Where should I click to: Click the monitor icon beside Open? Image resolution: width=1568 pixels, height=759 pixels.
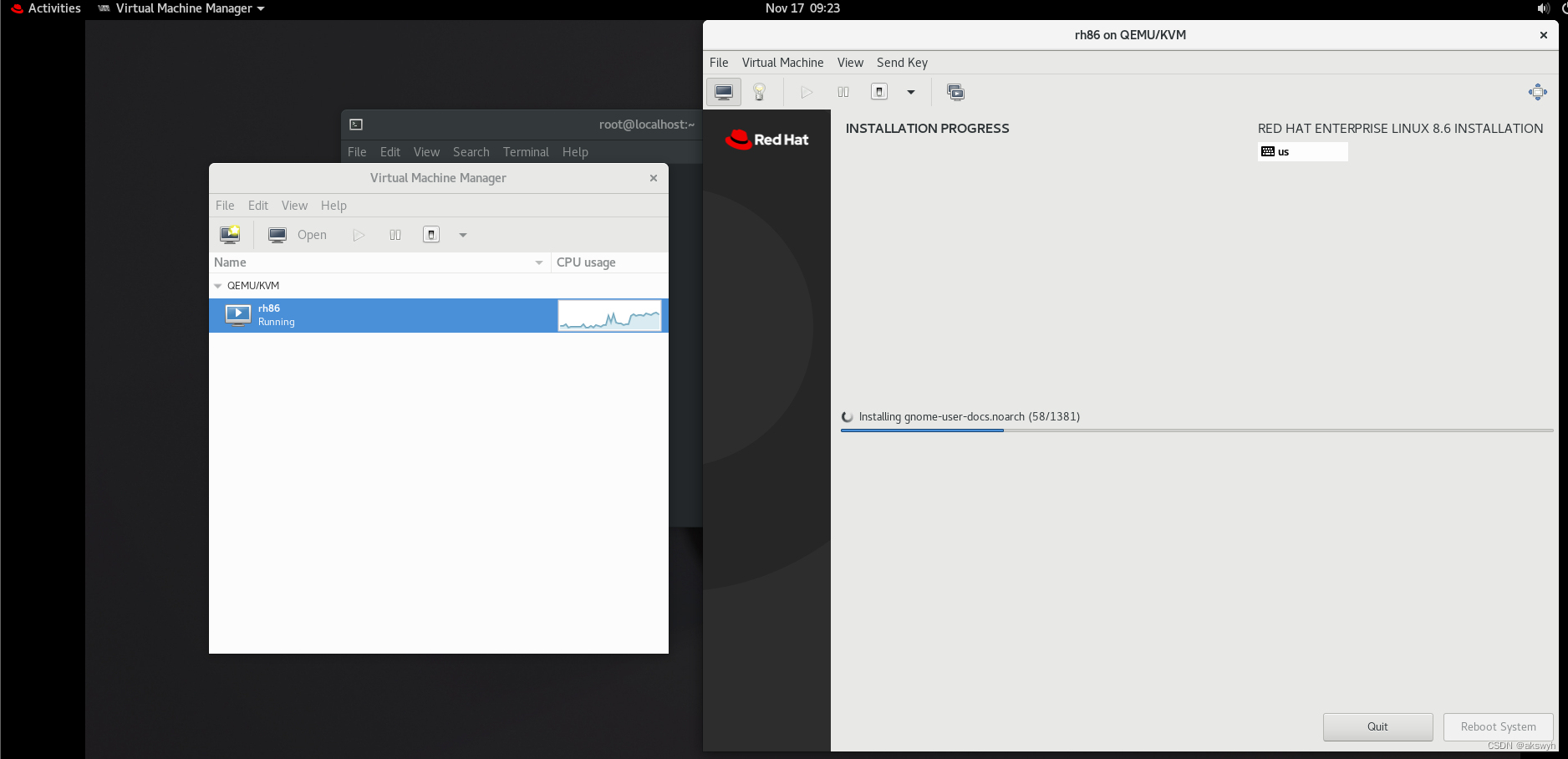277,235
